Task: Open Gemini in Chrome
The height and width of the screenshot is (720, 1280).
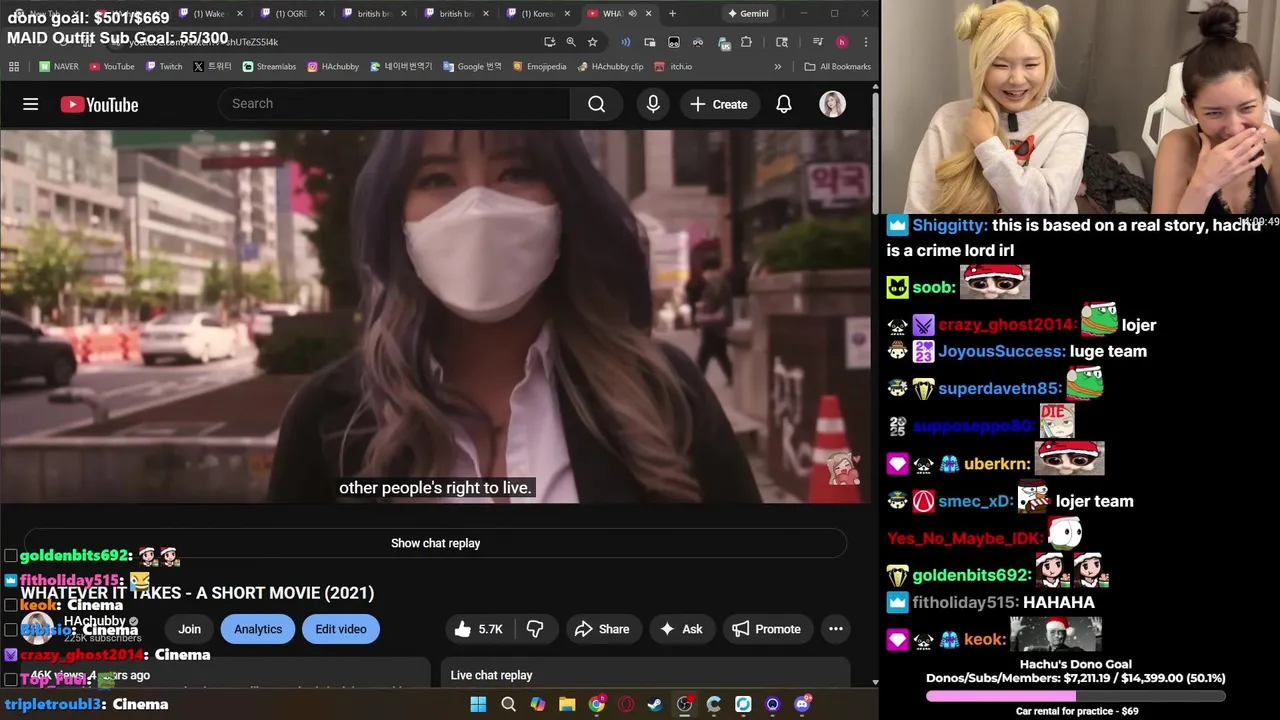Action: pos(748,14)
